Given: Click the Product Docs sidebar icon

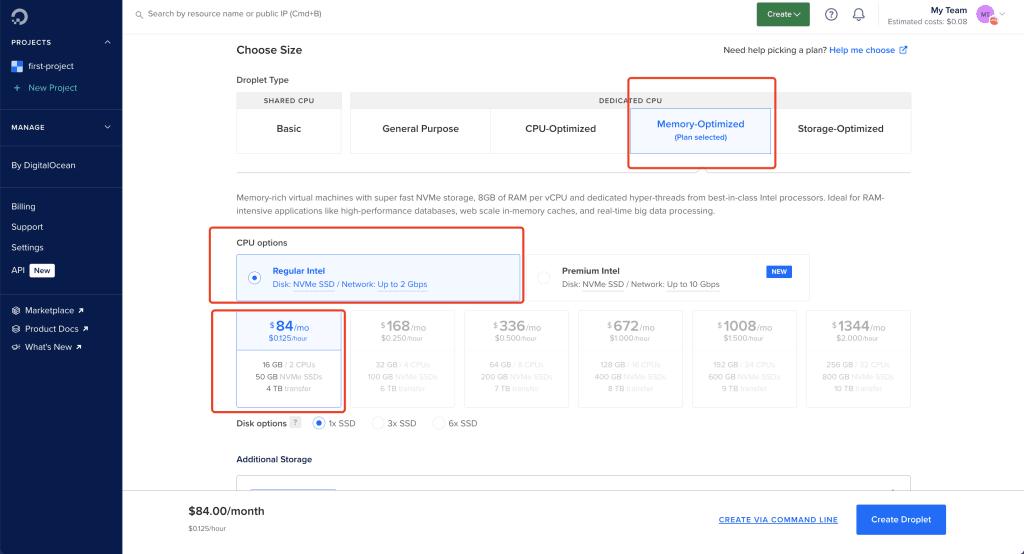Looking at the screenshot, I should 16,329.
